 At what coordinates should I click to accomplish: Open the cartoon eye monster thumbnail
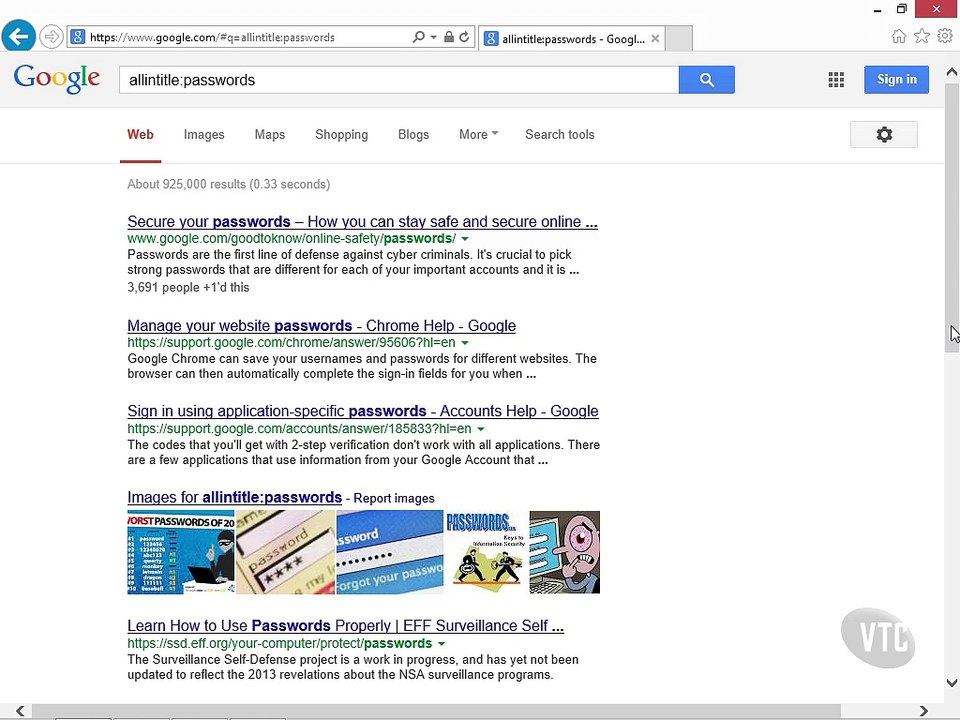coord(564,552)
